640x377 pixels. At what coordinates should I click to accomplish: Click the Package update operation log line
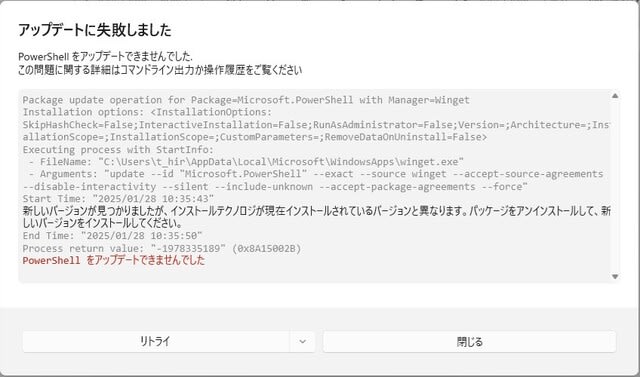[246, 100]
